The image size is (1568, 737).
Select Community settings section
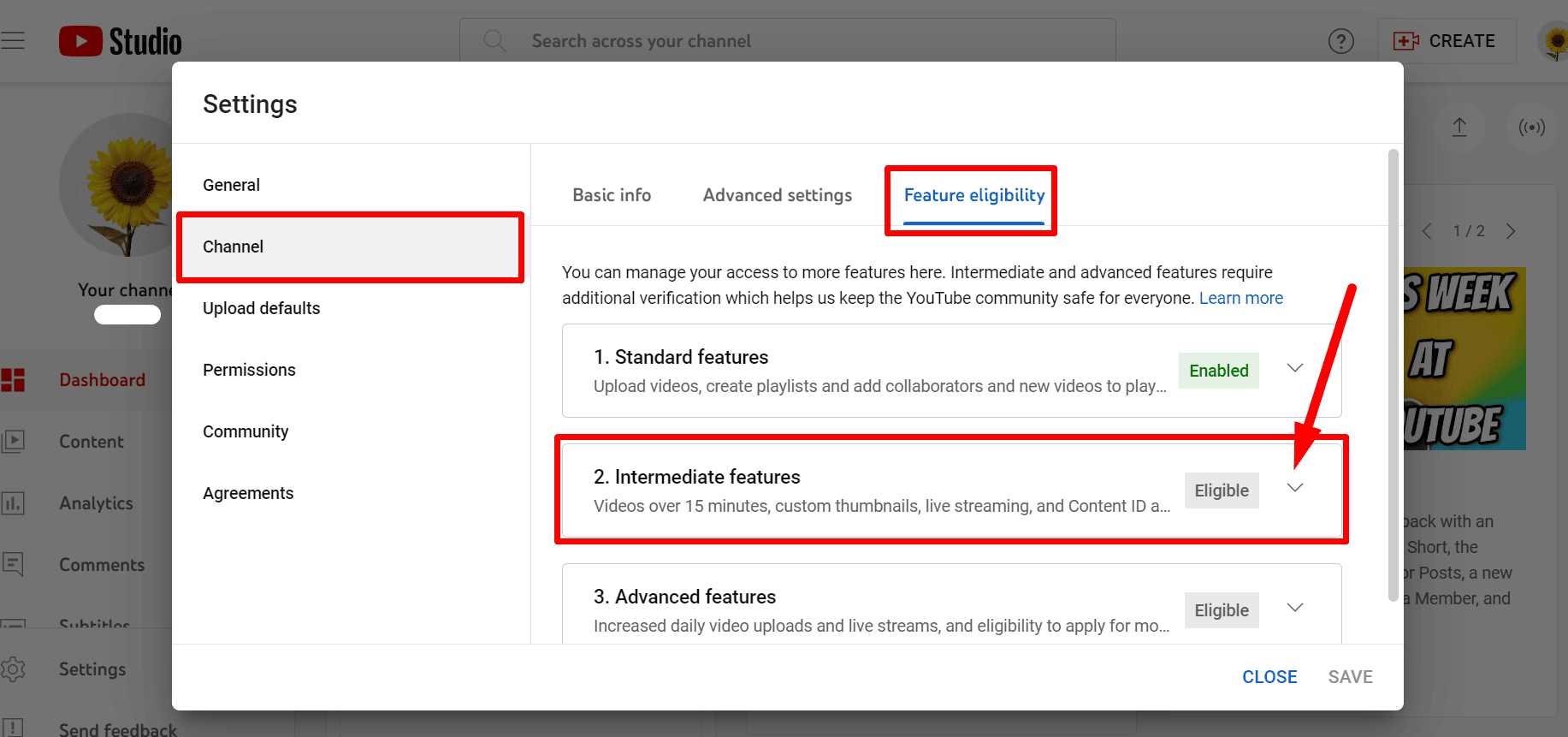[351, 431]
